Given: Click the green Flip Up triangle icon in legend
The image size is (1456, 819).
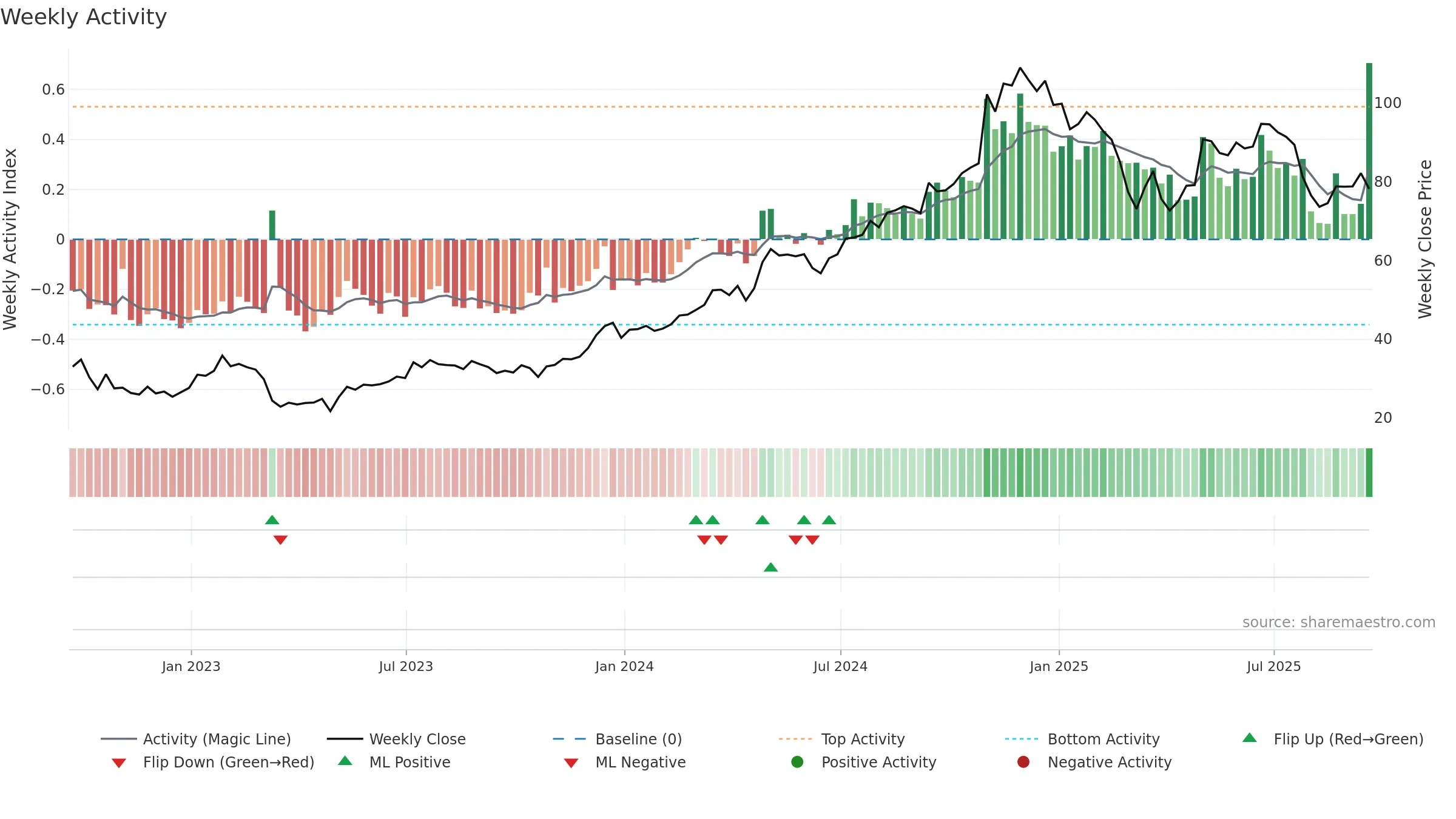Looking at the screenshot, I should 1249,738.
